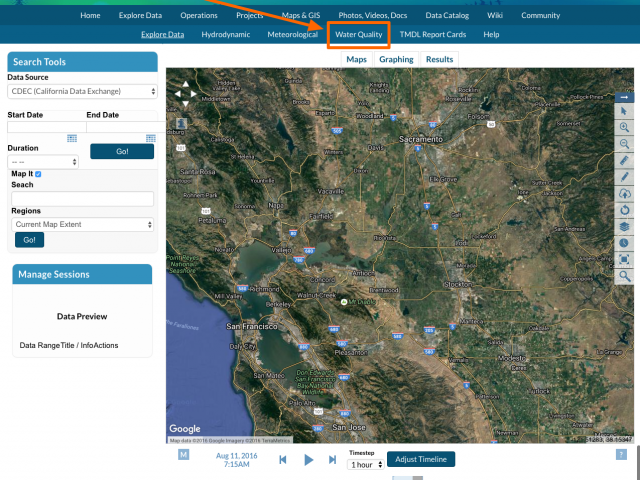The height and width of the screenshot is (480, 640).
Task: Open the Hydrodynamic submenu link
Action: [226, 35]
